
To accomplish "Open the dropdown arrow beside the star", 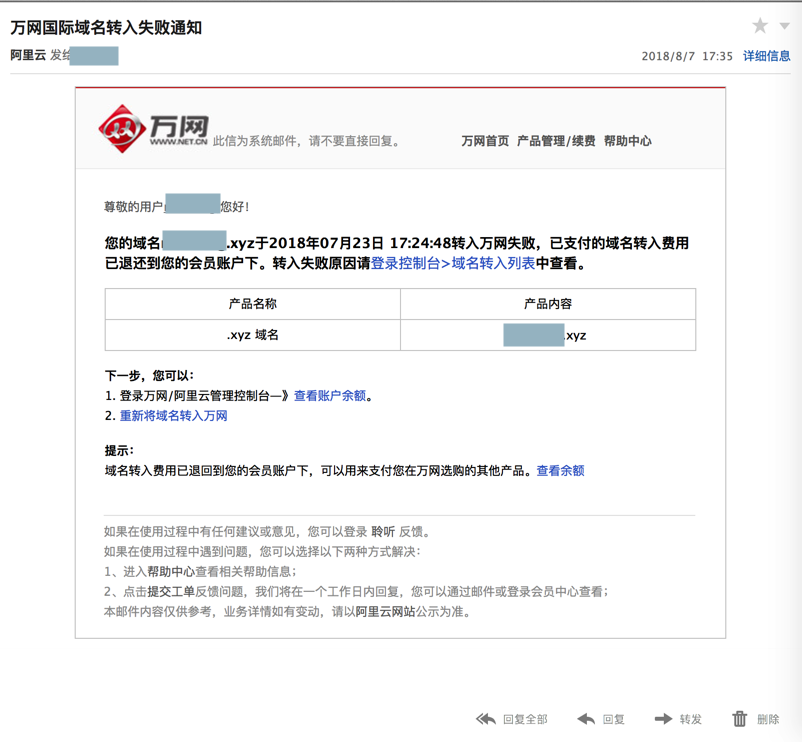I will click(784, 26).
